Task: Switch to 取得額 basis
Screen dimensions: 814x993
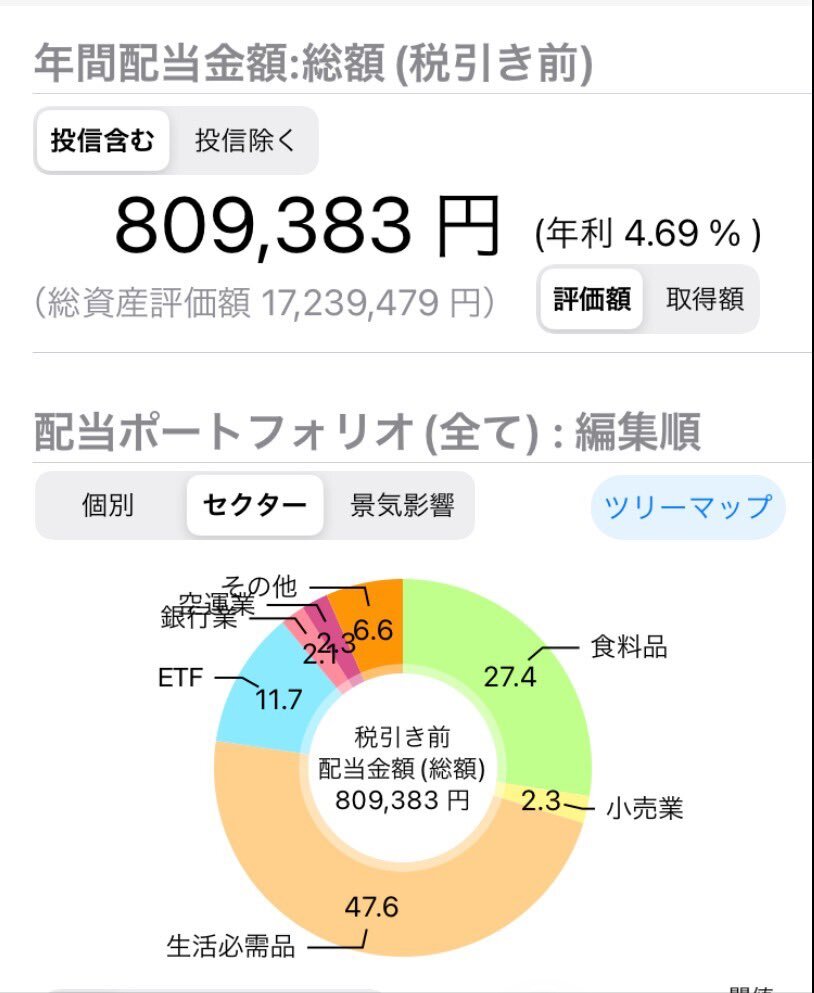Action: pos(704,299)
